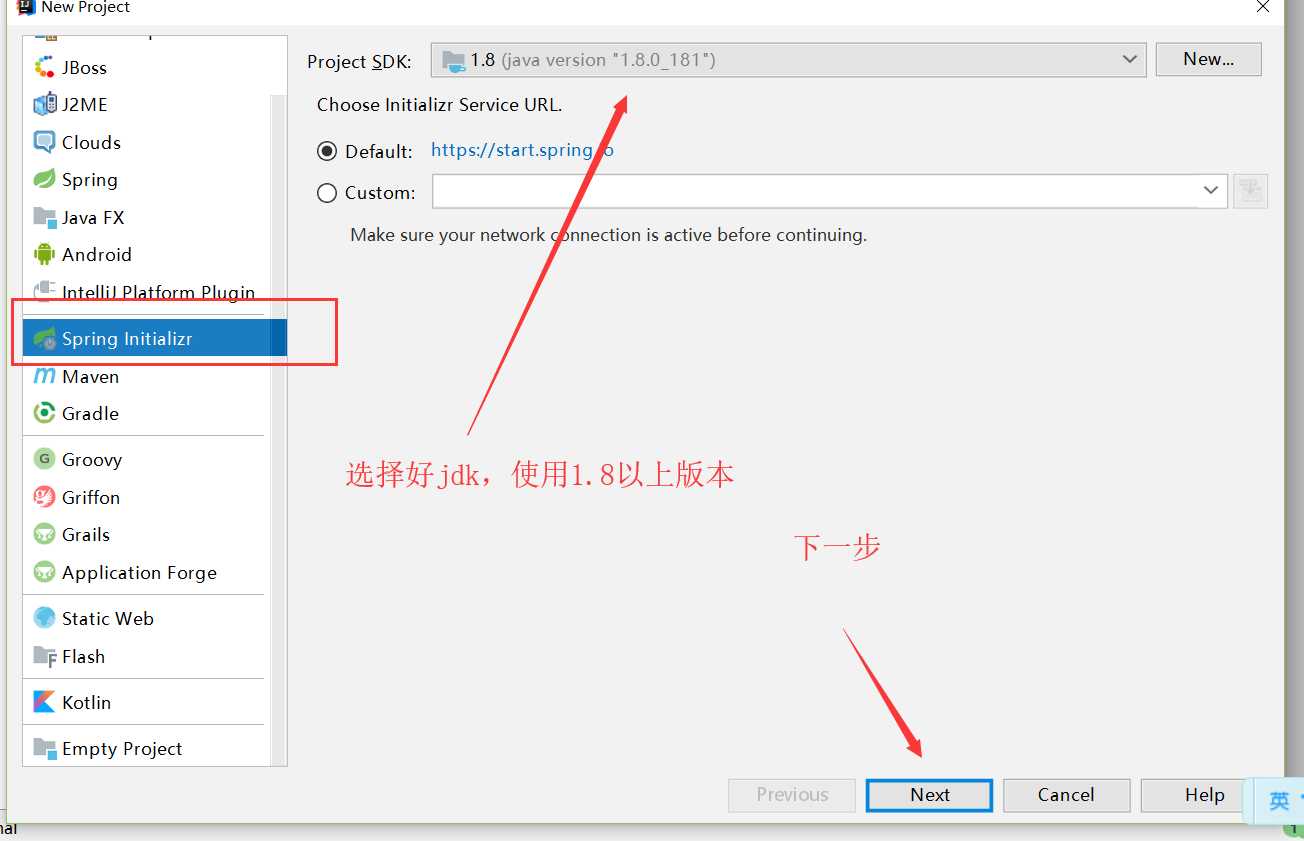Select the Spring Initializr icon
Screen dimensions: 1304x841
44,339
